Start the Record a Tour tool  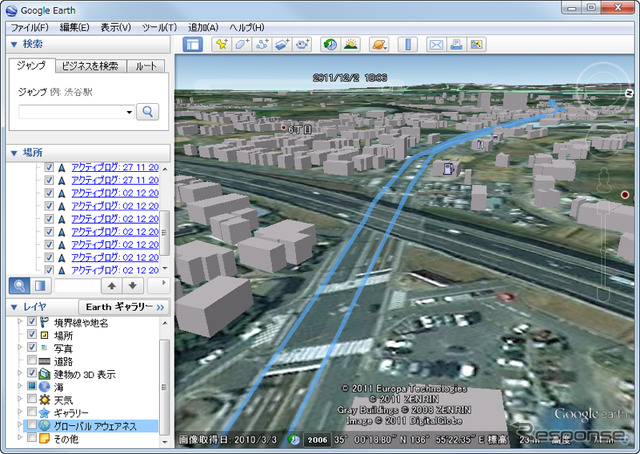(x=302, y=44)
